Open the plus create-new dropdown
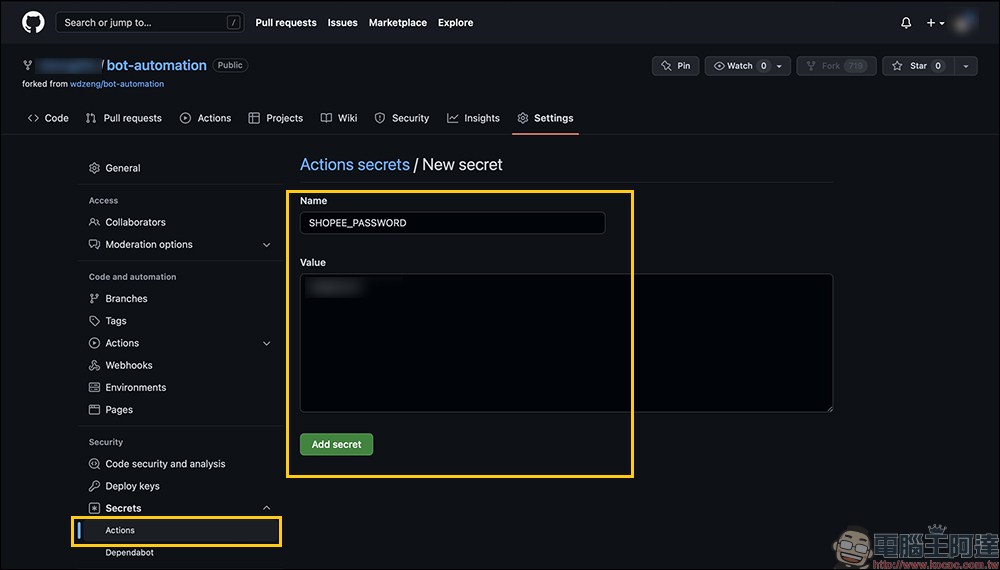 click(934, 23)
